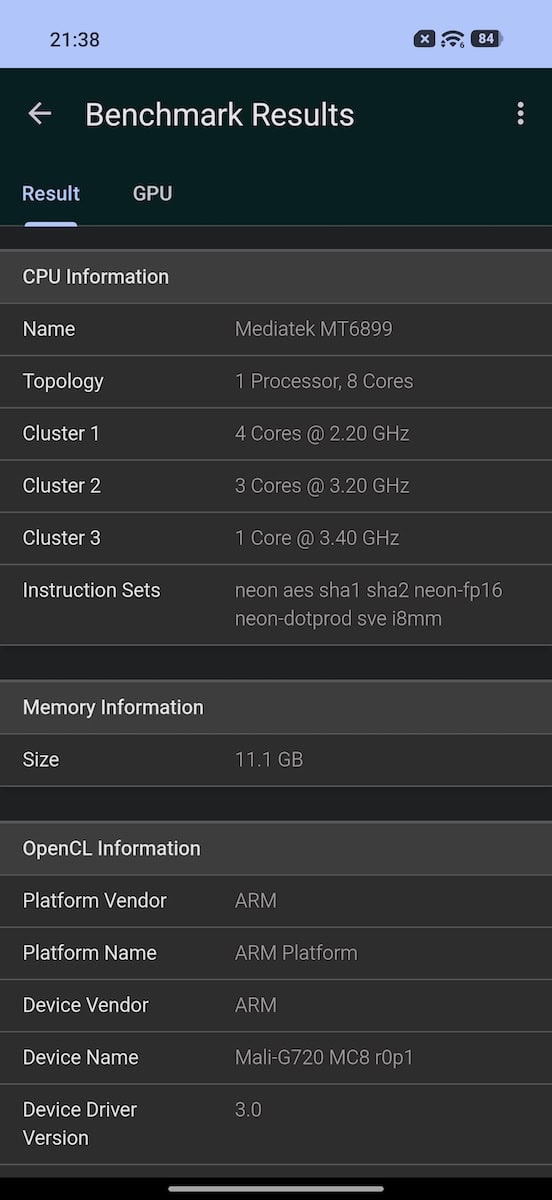
Task: Tap Cluster 1 row showing 2.20 GHz
Action: (276, 433)
